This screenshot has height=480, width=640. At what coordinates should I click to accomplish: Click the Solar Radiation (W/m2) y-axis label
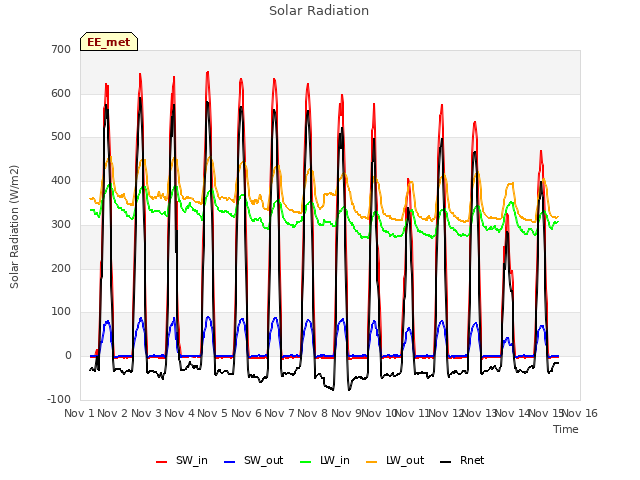(x=14, y=227)
